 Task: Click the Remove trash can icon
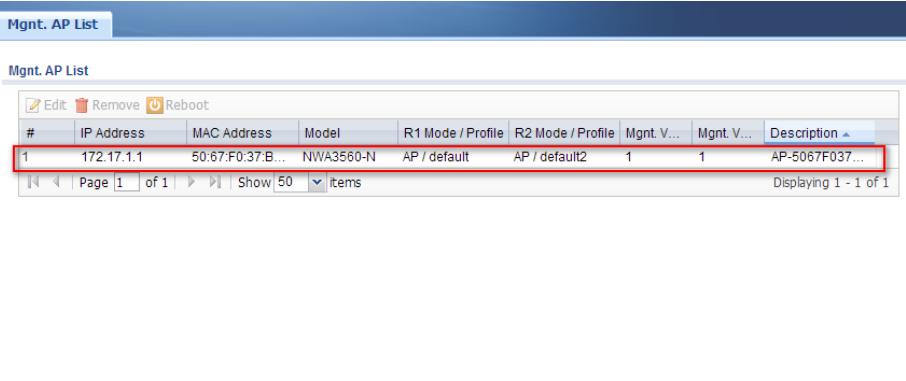(81, 105)
